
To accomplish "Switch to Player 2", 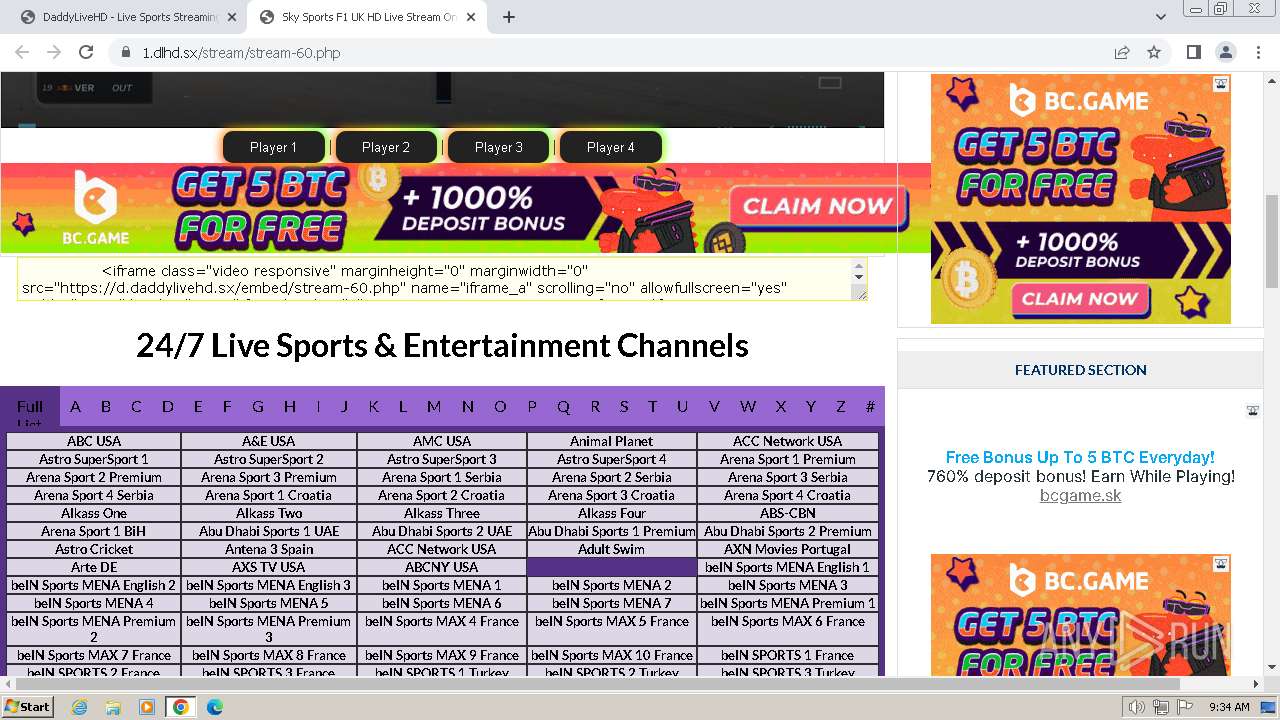I will (386, 147).
